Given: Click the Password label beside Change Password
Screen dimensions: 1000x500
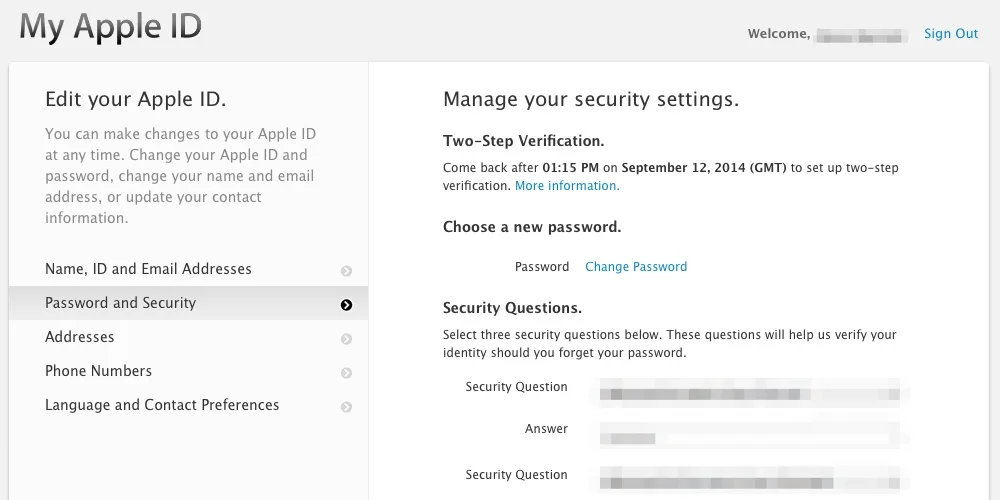Looking at the screenshot, I should tap(542, 267).
